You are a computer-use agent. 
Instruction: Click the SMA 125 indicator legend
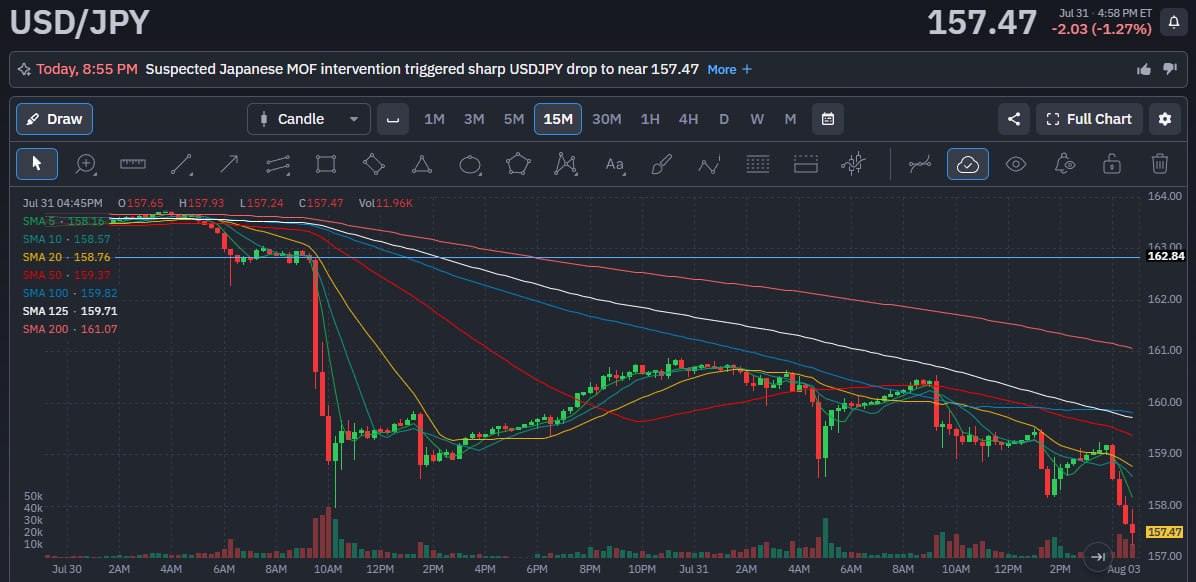[x=69, y=311]
